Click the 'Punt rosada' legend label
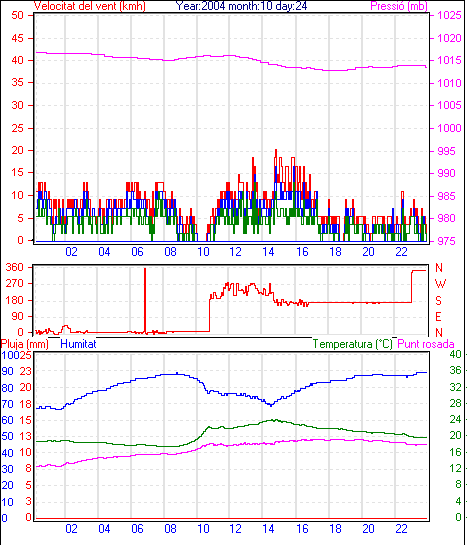 click(x=426, y=344)
